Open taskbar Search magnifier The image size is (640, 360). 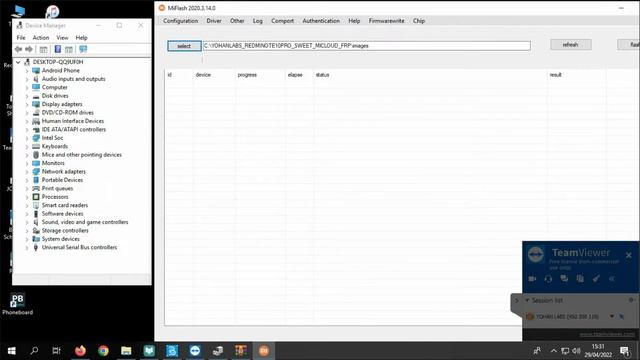tap(34, 351)
